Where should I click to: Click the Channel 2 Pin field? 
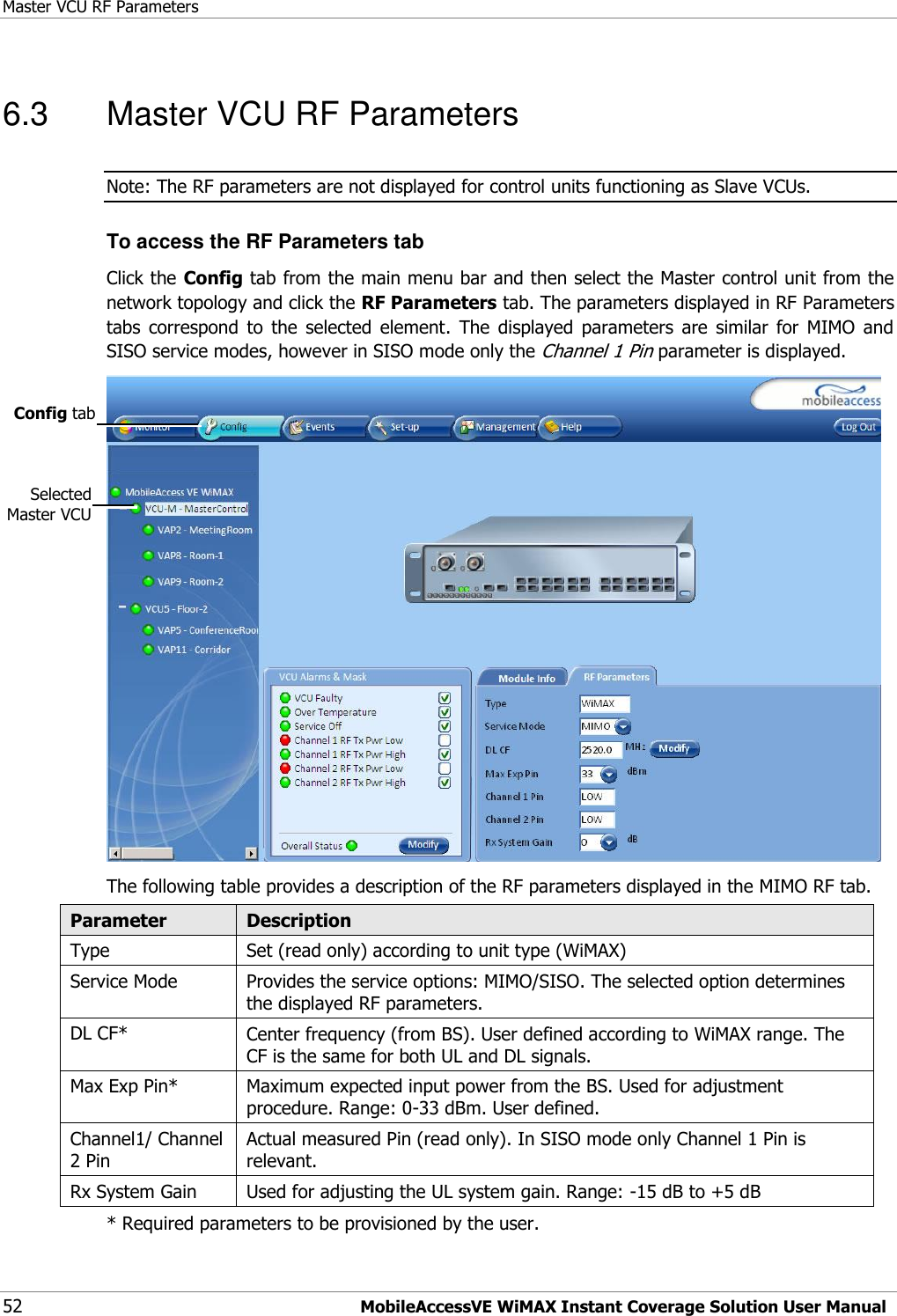[597, 820]
